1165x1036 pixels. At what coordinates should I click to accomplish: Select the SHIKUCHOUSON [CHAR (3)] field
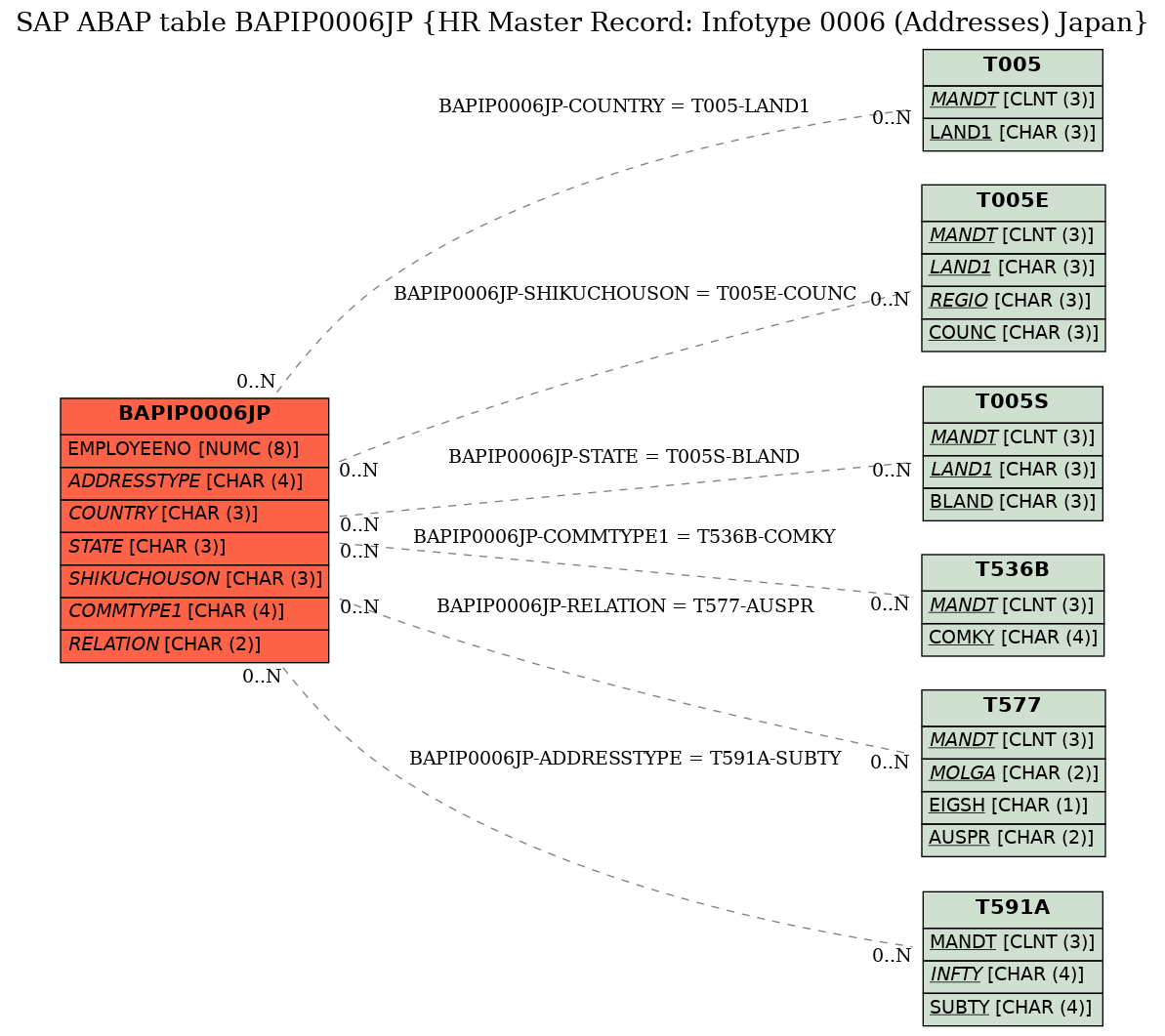(194, 580)
